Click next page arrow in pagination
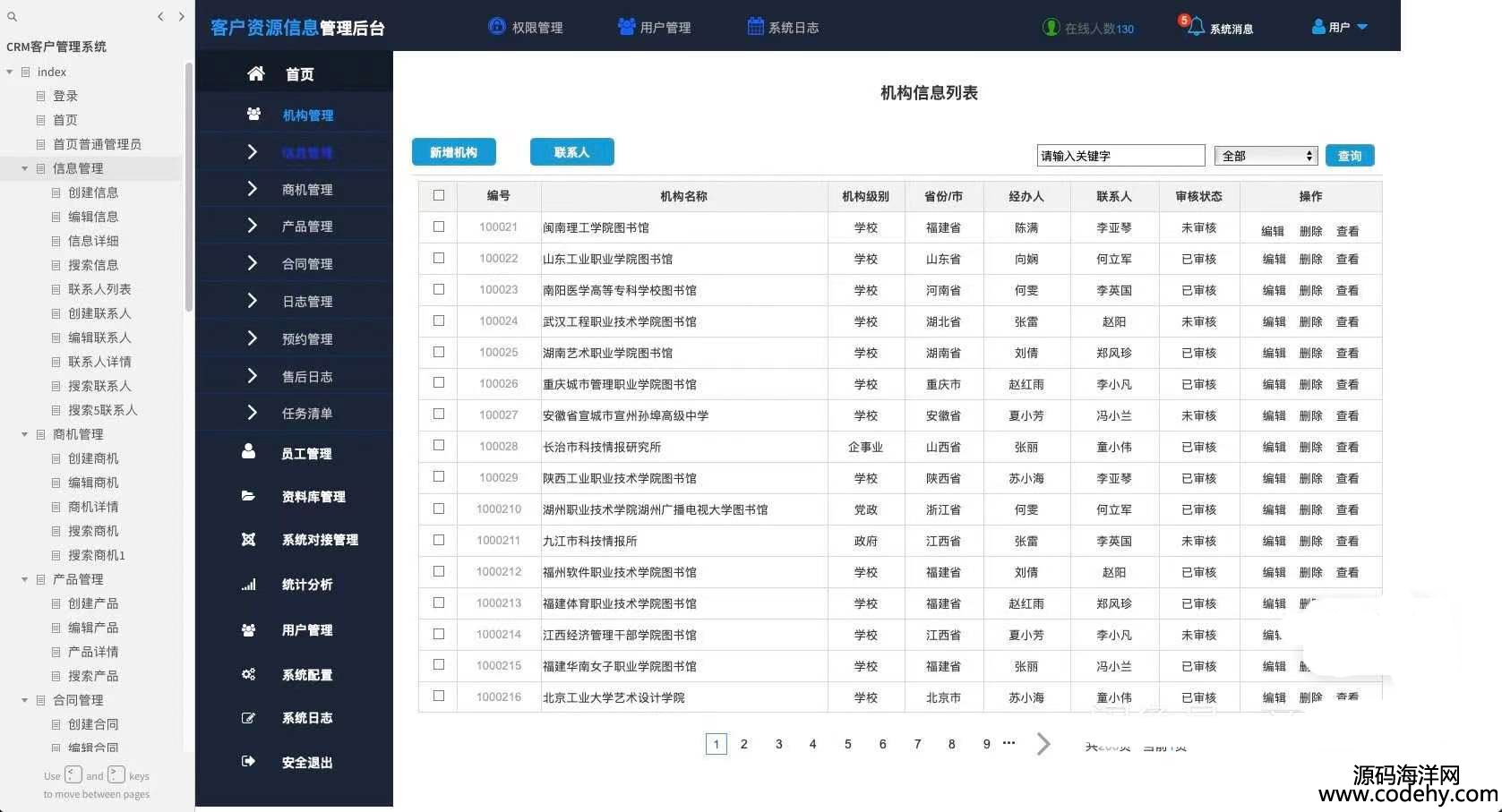 click(x=1043, y=744)
